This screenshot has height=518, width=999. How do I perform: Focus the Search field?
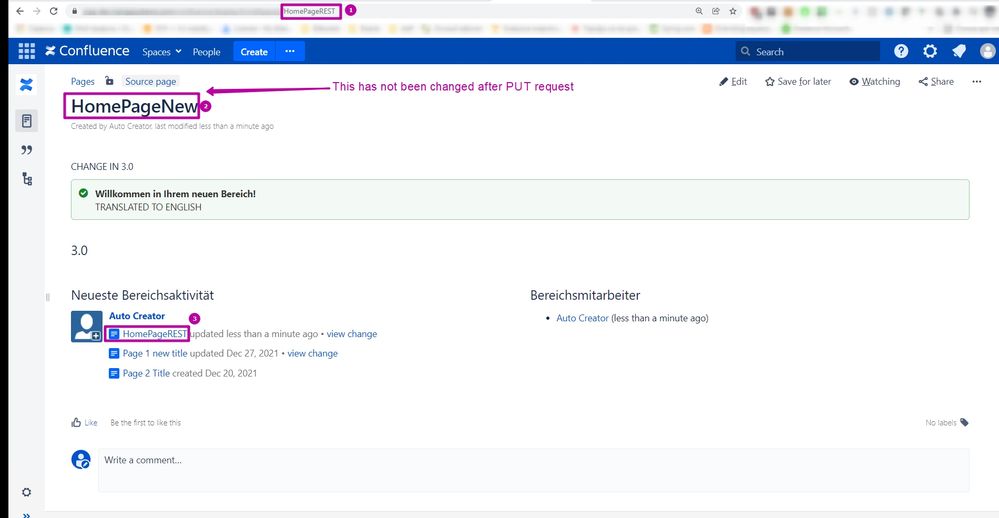pos(808,52)
